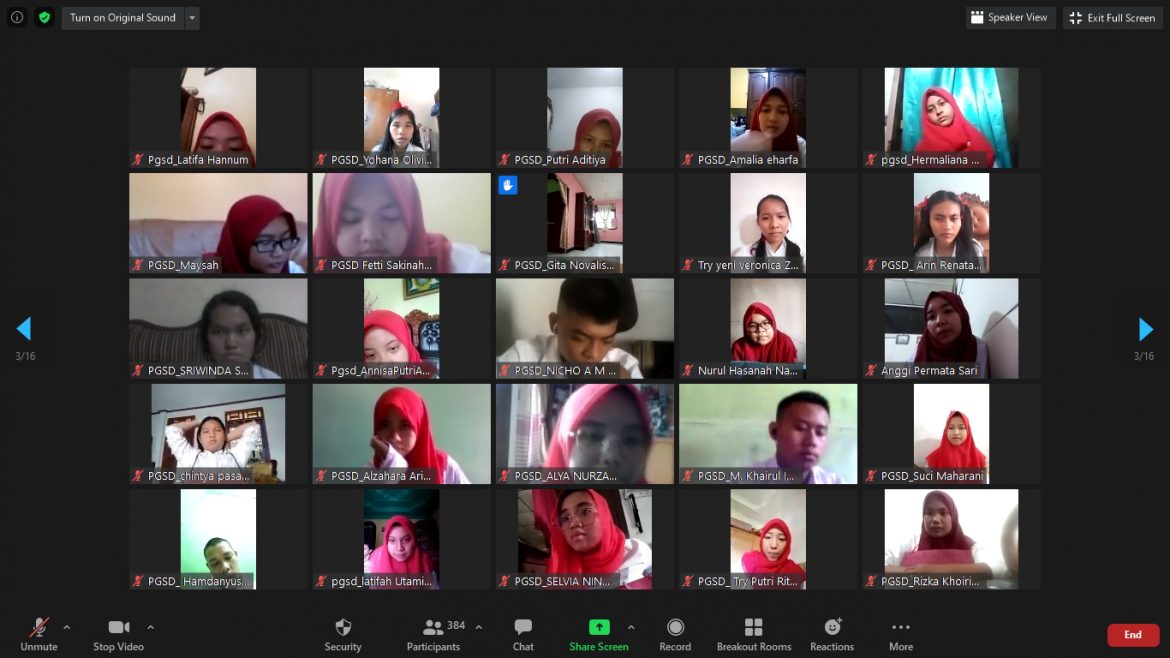Image resolution: width=1170 pixels, height=658 pixels.
Task: Open the Reactions menu
Action: 831,634
